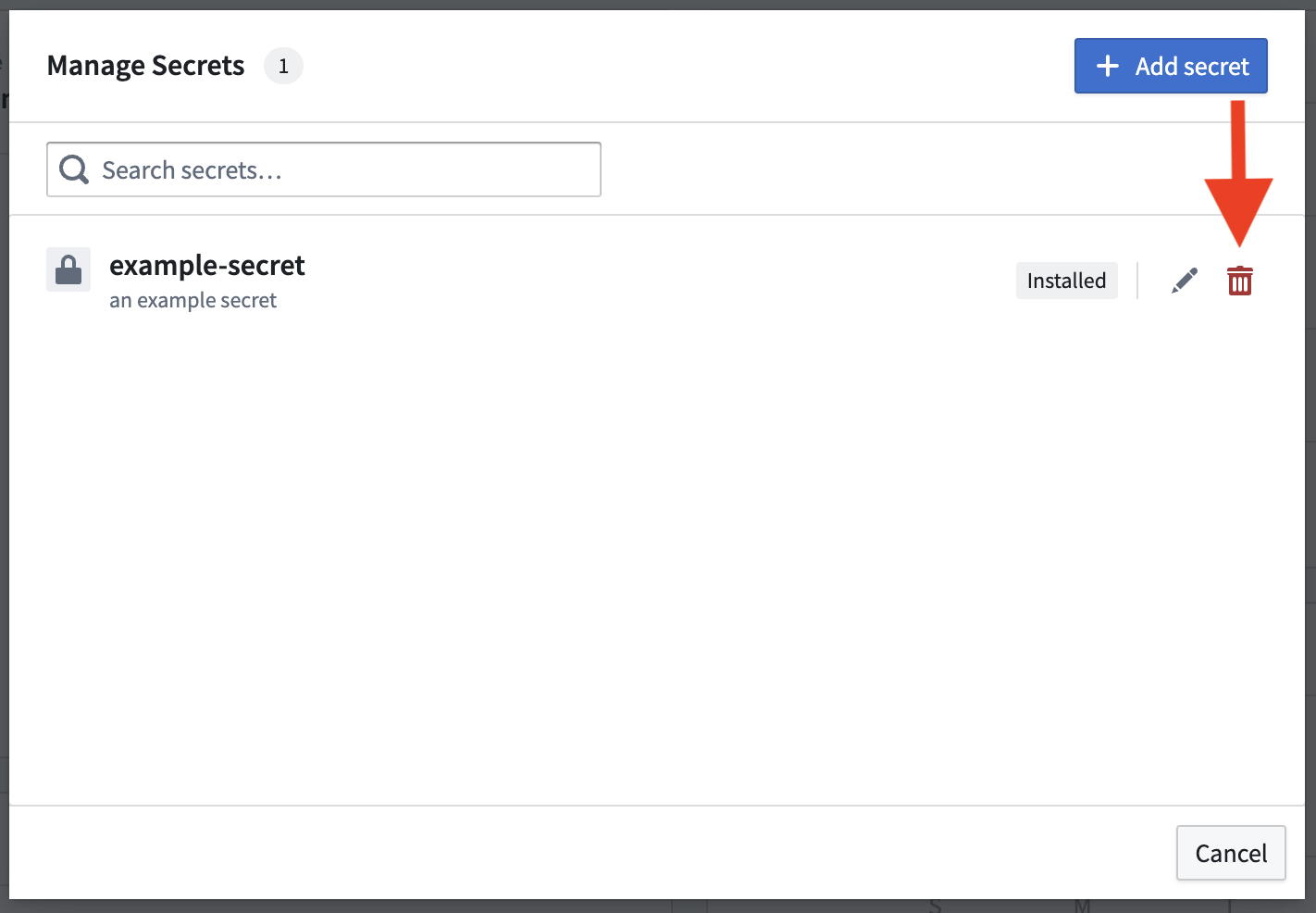Focus the Search secrets field
The image size is (1316, 913).
point(324,169)
